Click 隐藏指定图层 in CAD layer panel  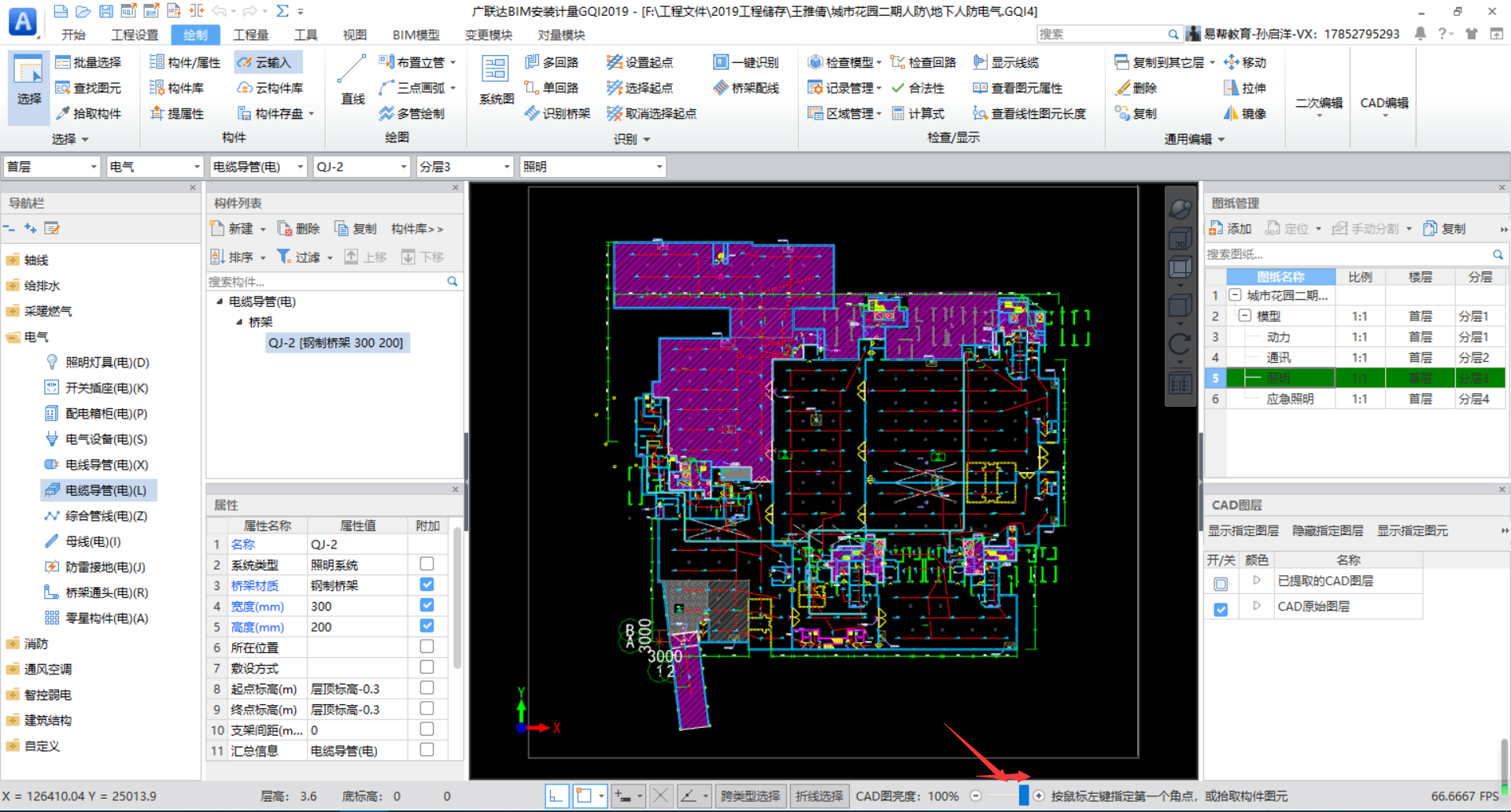1328,531
